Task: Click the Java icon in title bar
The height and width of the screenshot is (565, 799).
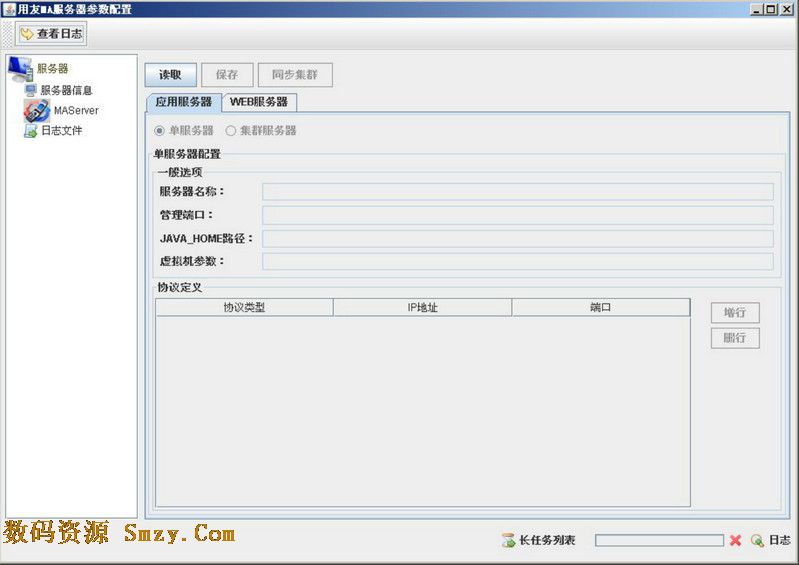Action: coord(9,9)
